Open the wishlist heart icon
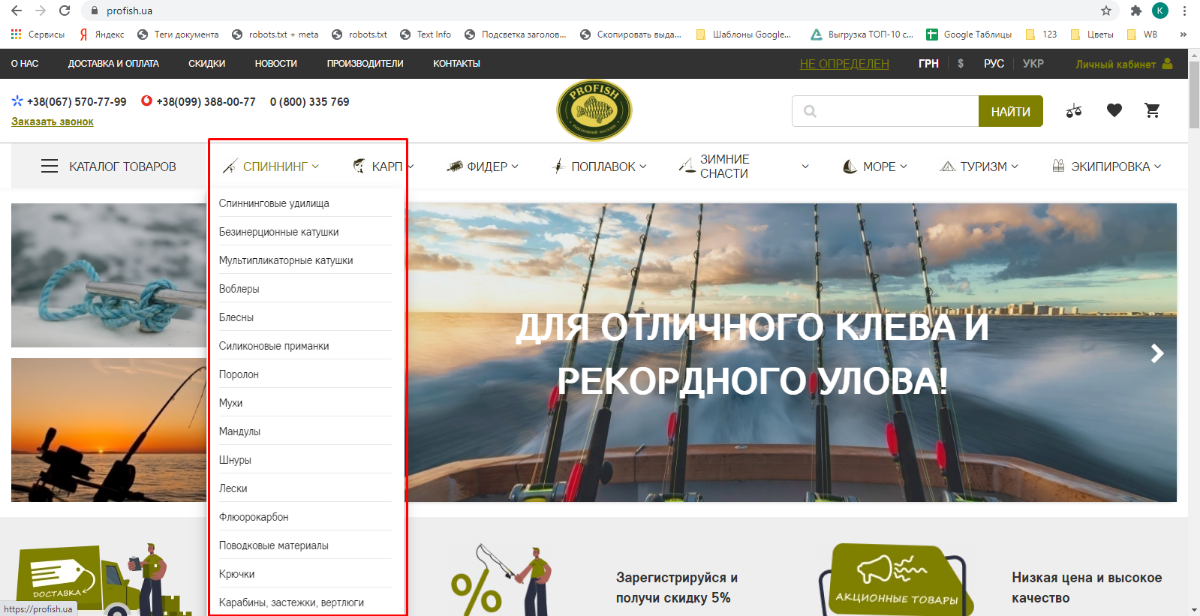 click(x=1114, y=111)
